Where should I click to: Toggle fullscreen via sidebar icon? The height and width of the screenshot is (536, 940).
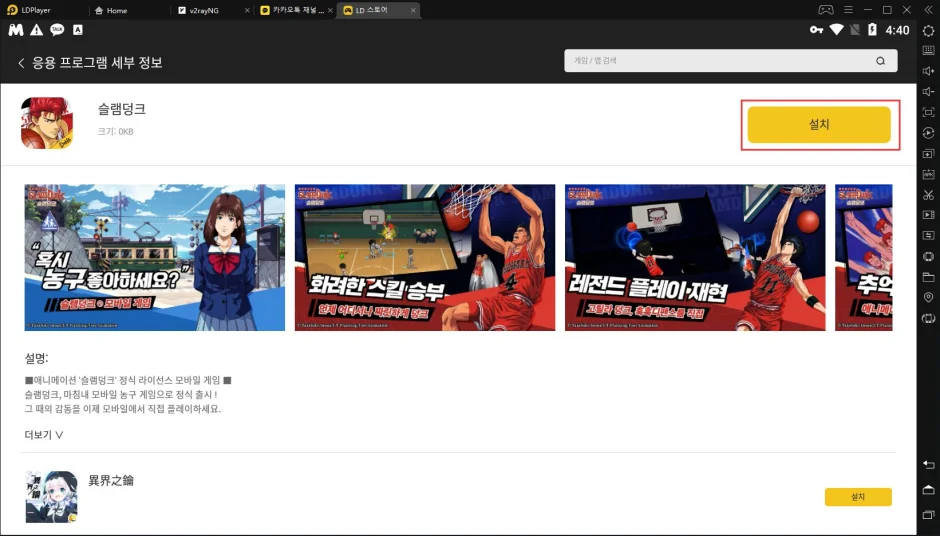(928, 112)
